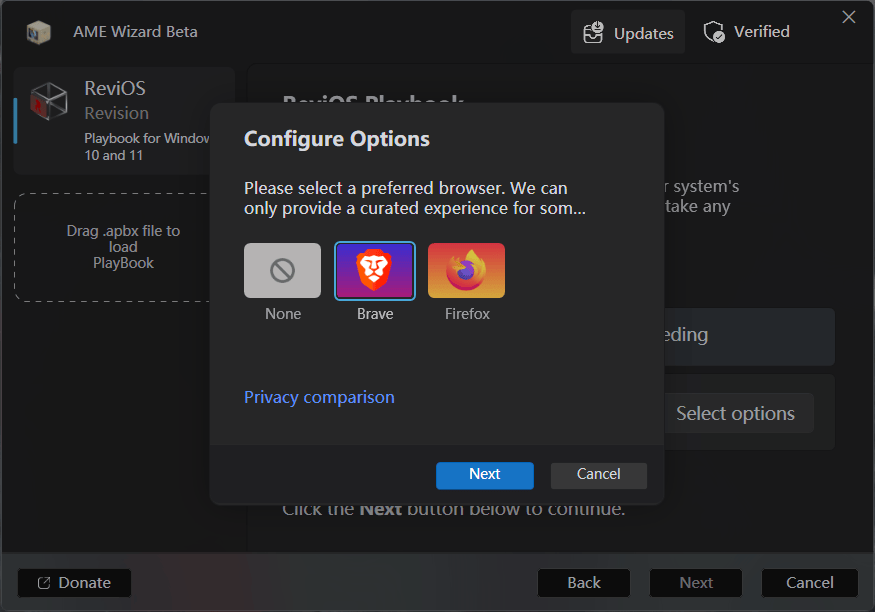Click the Select options button
This screenshot has height=612, width=875.
(739, 412)
